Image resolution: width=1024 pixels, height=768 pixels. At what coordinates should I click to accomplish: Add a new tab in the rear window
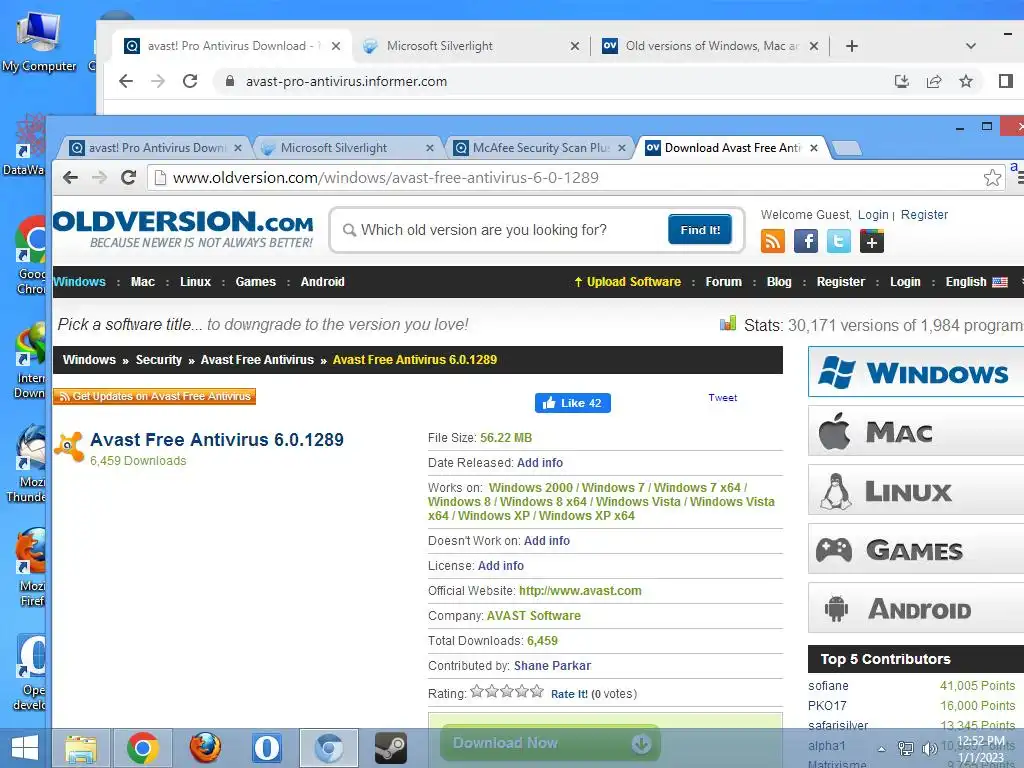coord(852,46)
